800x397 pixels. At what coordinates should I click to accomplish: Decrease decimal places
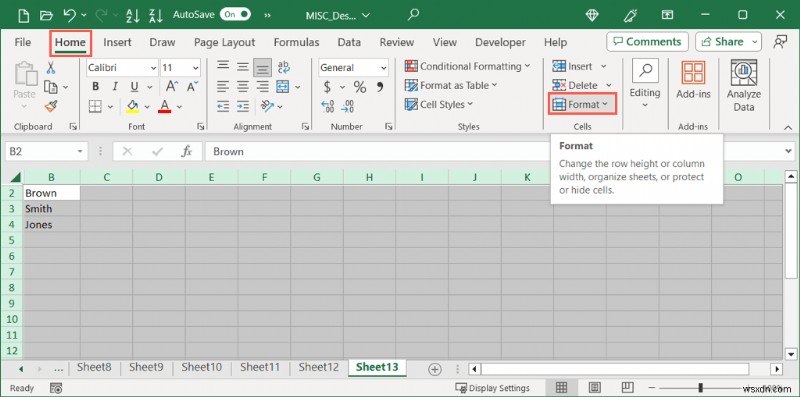(348, 107)
